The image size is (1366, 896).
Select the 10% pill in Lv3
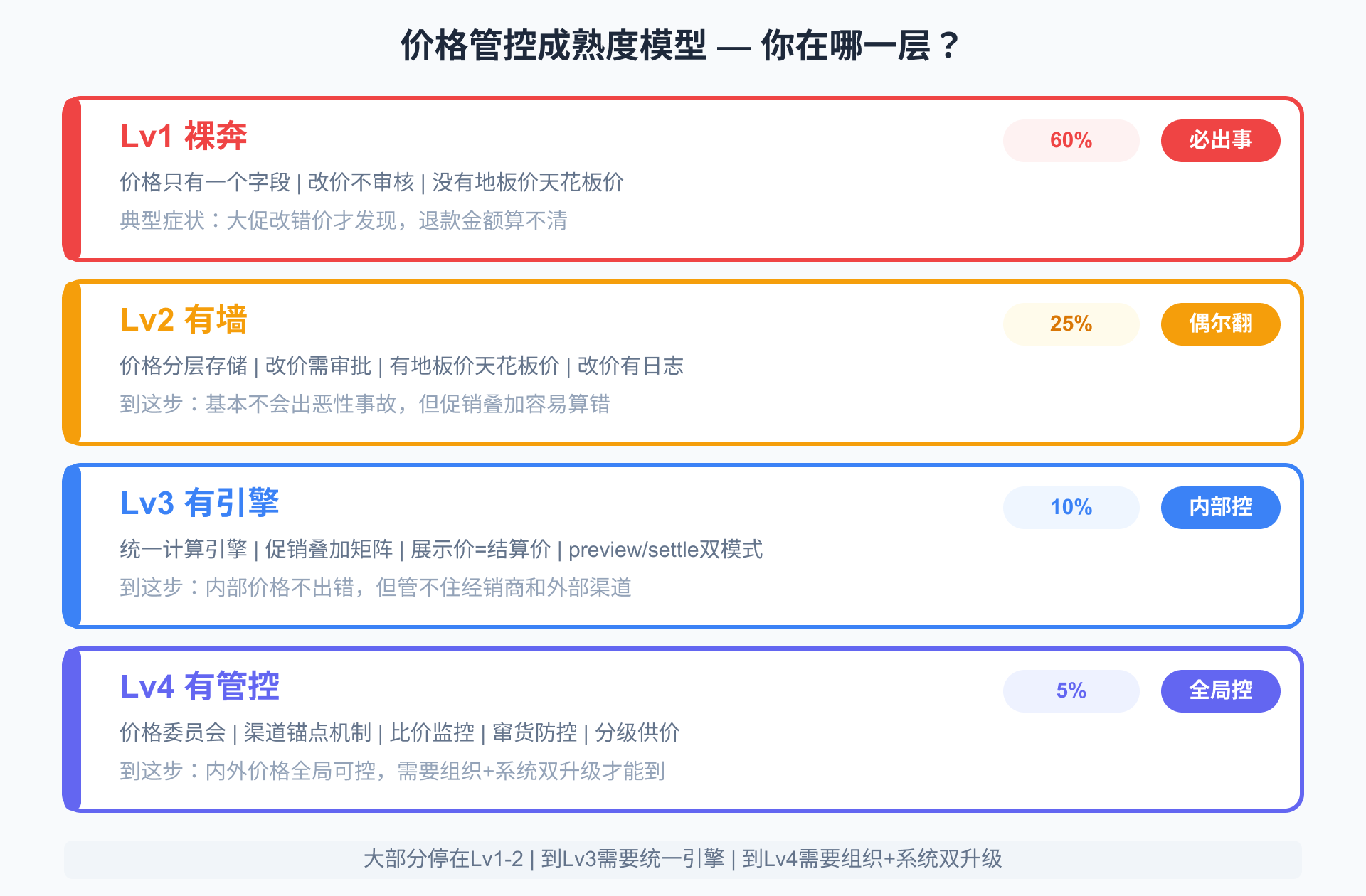click(x=1071, y=507)
